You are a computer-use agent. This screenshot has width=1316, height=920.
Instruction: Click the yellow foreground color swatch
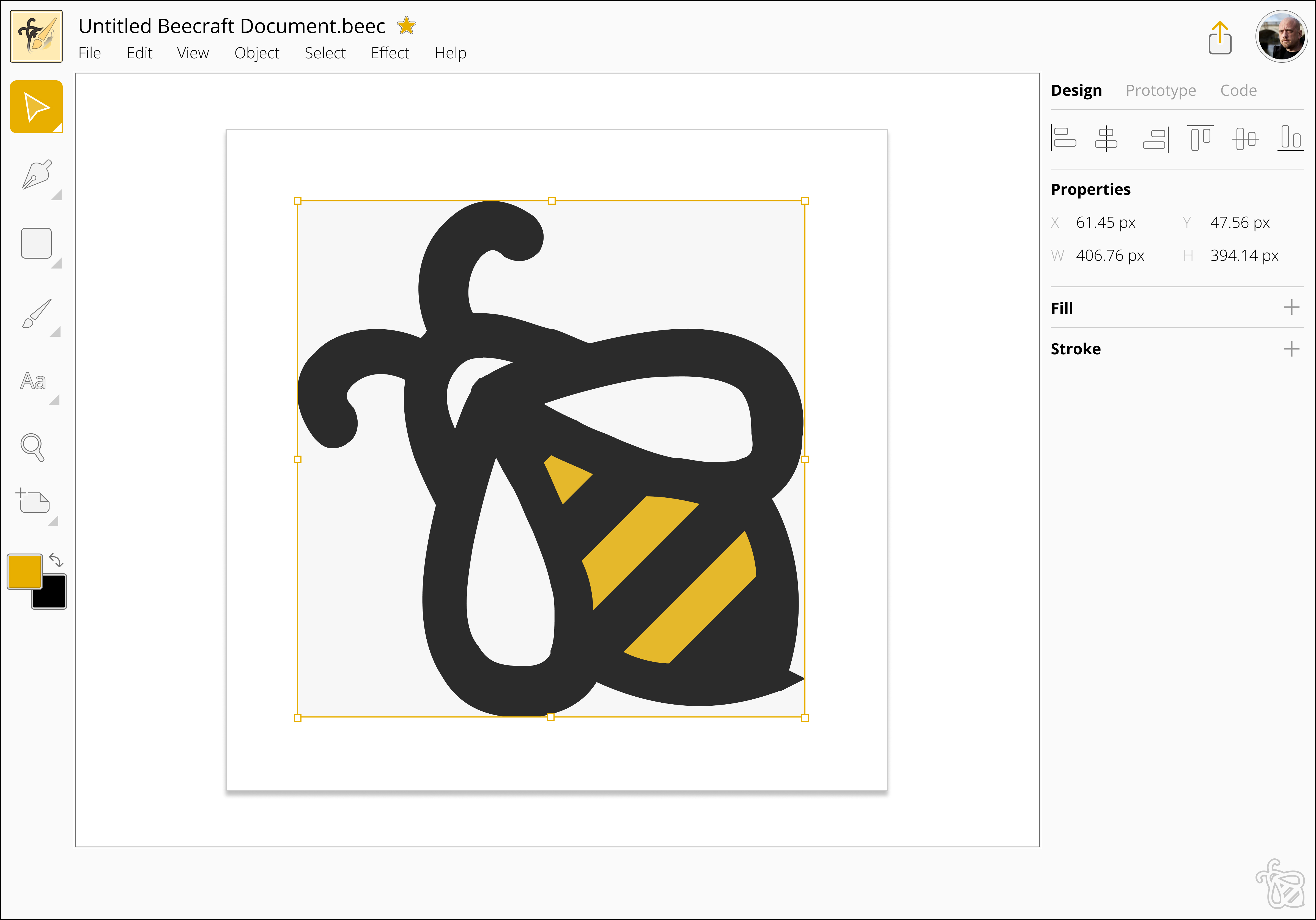pos(24,571)
